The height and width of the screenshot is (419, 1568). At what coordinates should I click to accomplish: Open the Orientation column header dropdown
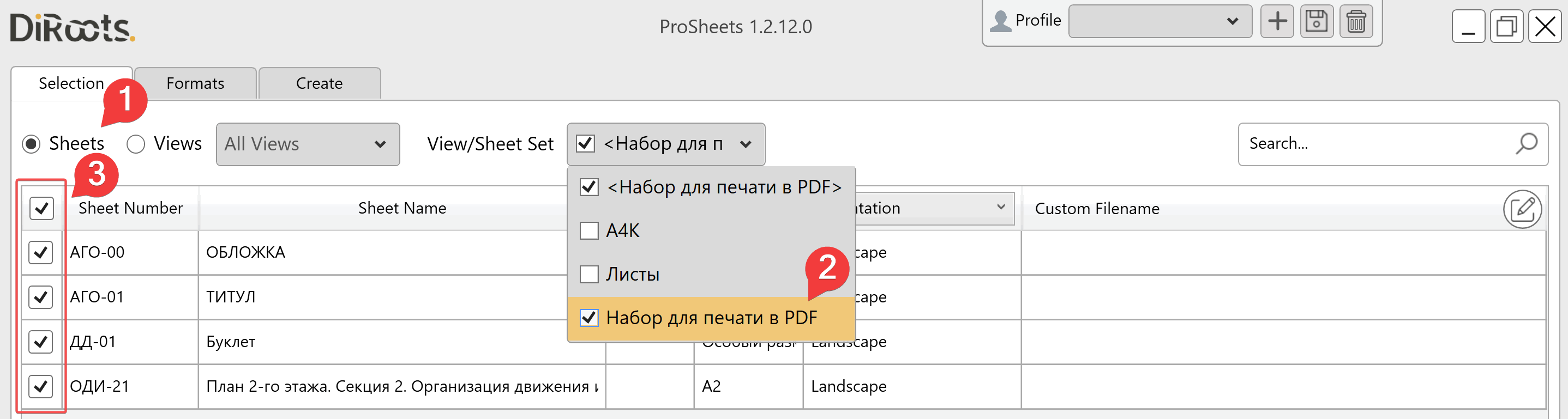coord(1001,208)
